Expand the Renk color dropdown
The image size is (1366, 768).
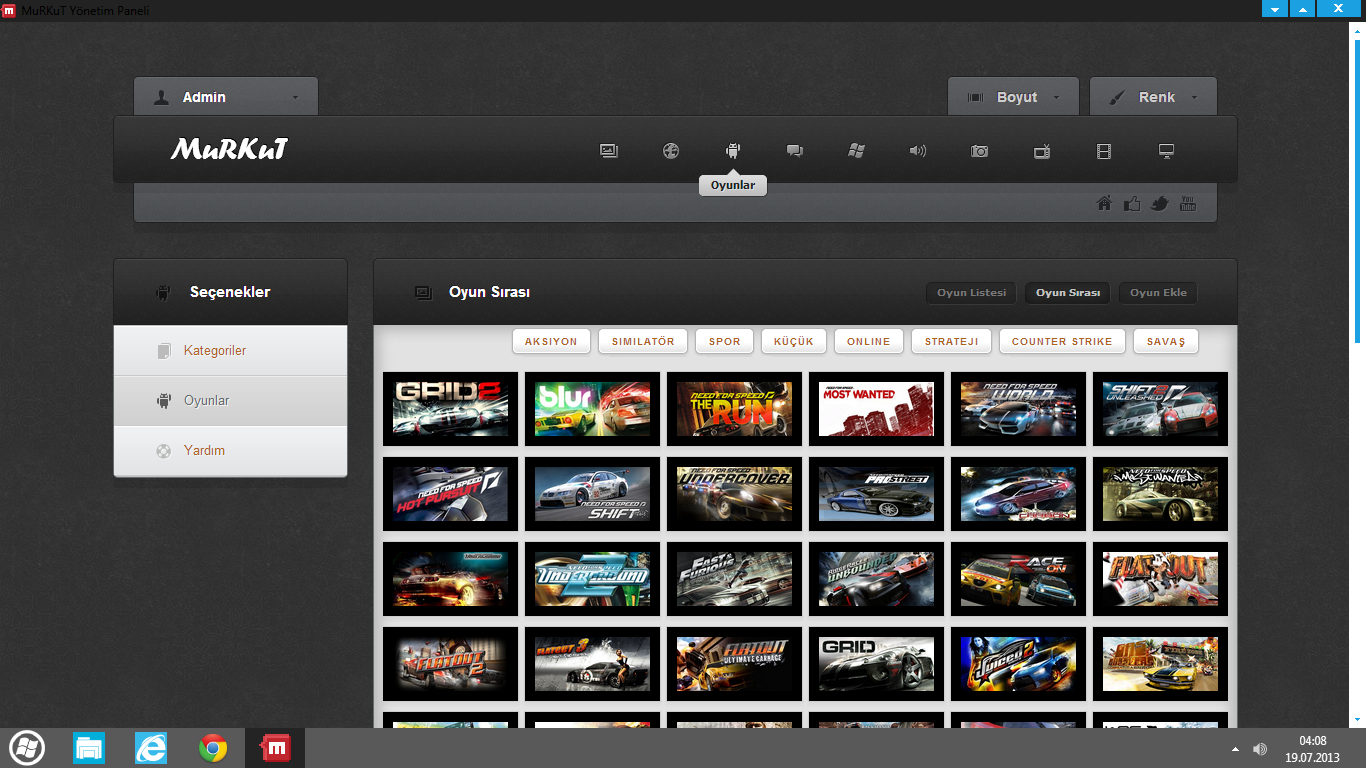1153,97
